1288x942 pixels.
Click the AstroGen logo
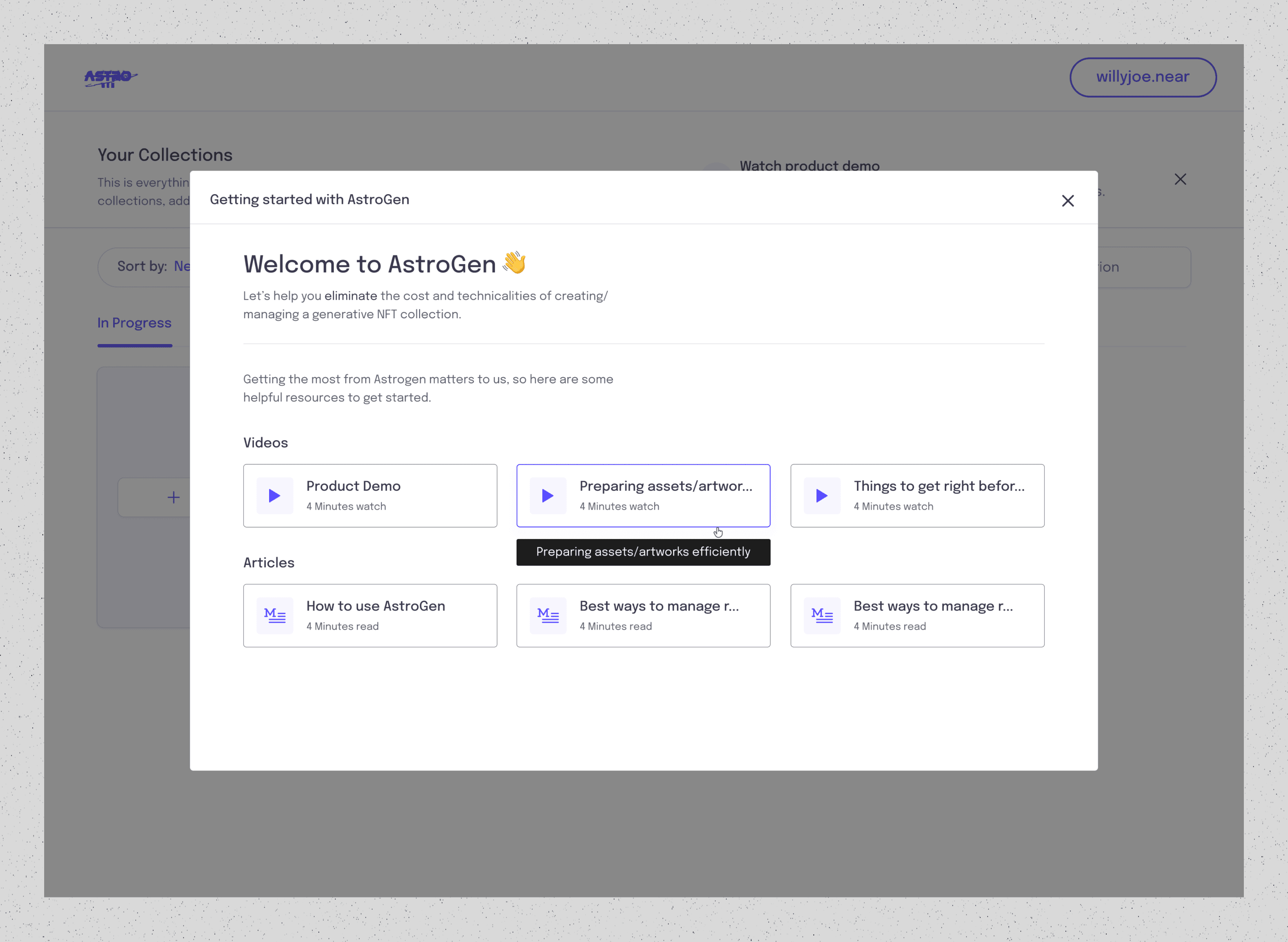coord(110,78)
